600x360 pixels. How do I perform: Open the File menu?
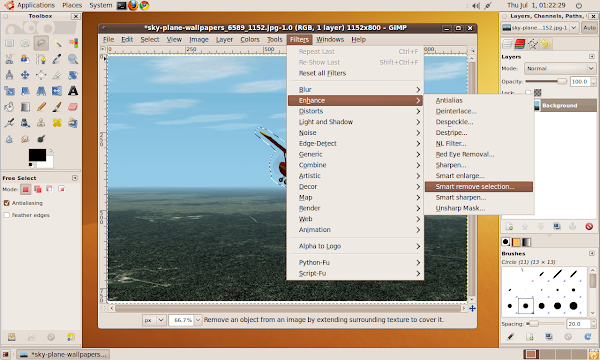click(x=108, y=39)
